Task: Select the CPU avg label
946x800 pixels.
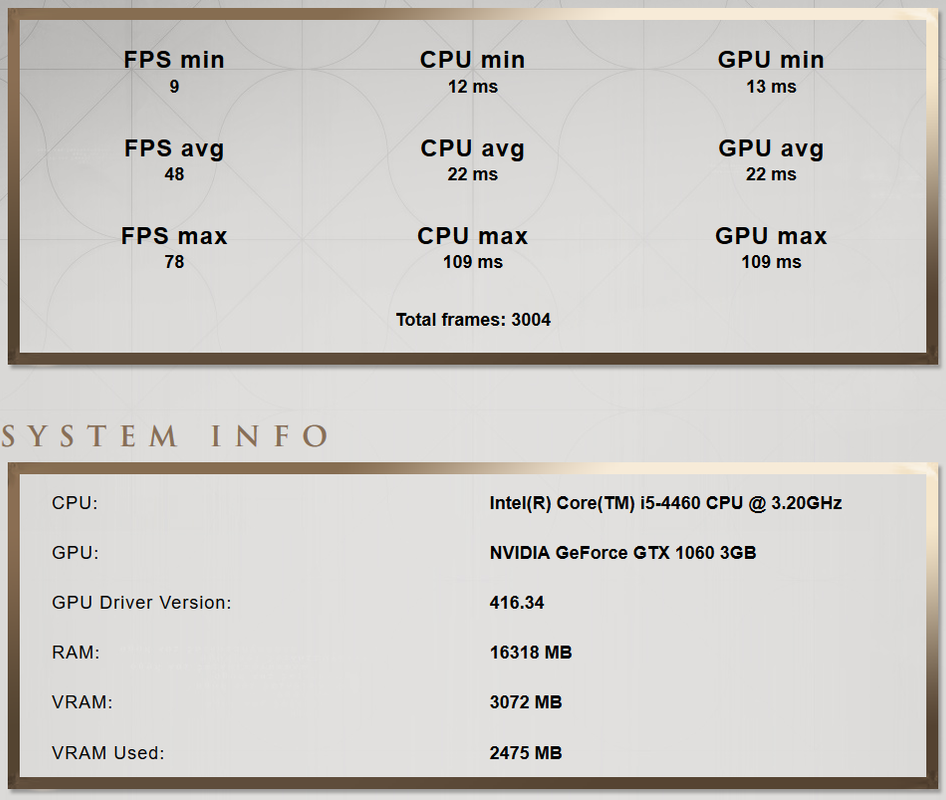Action: [472, 148]
